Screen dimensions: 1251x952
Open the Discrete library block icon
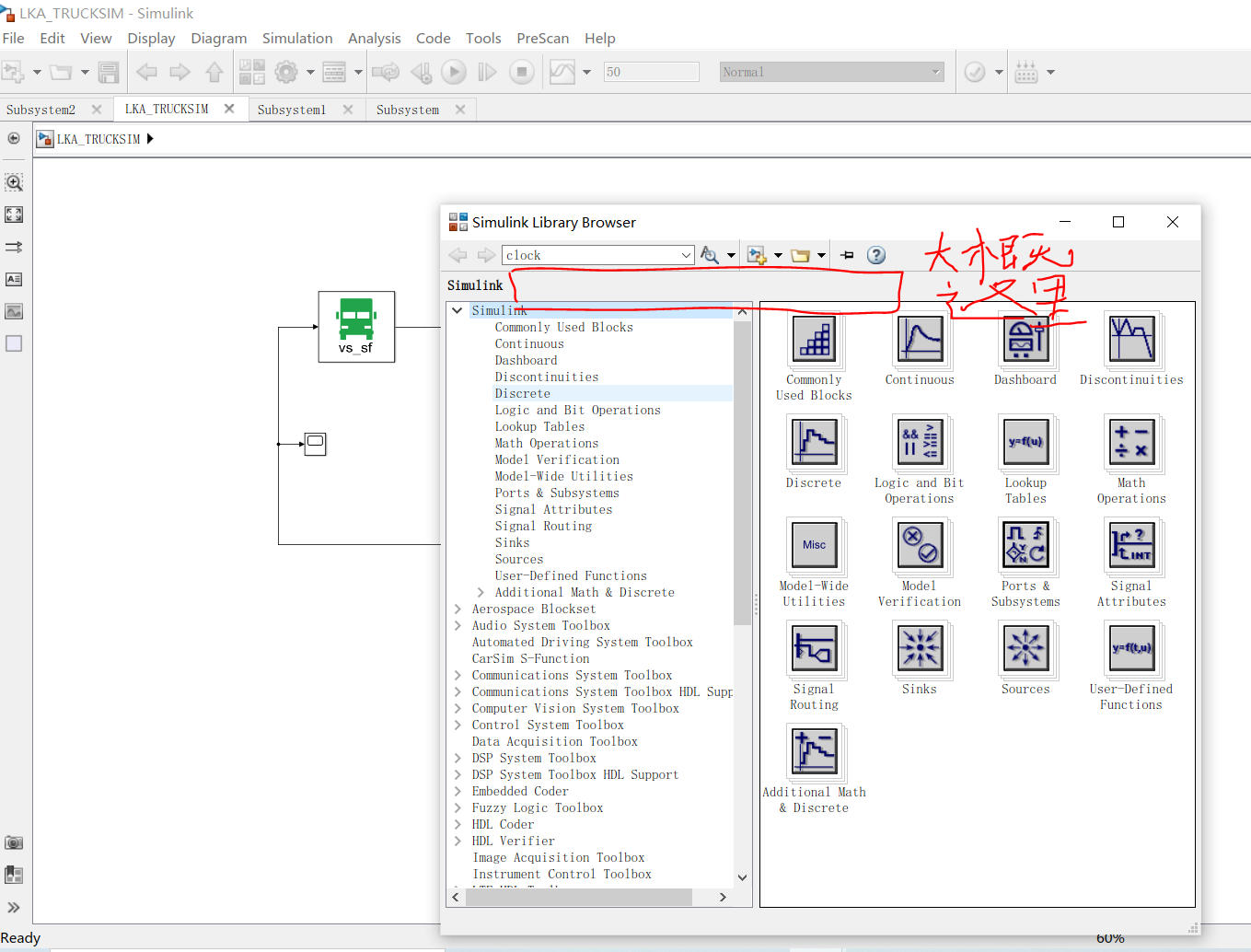tap(814, 444)
